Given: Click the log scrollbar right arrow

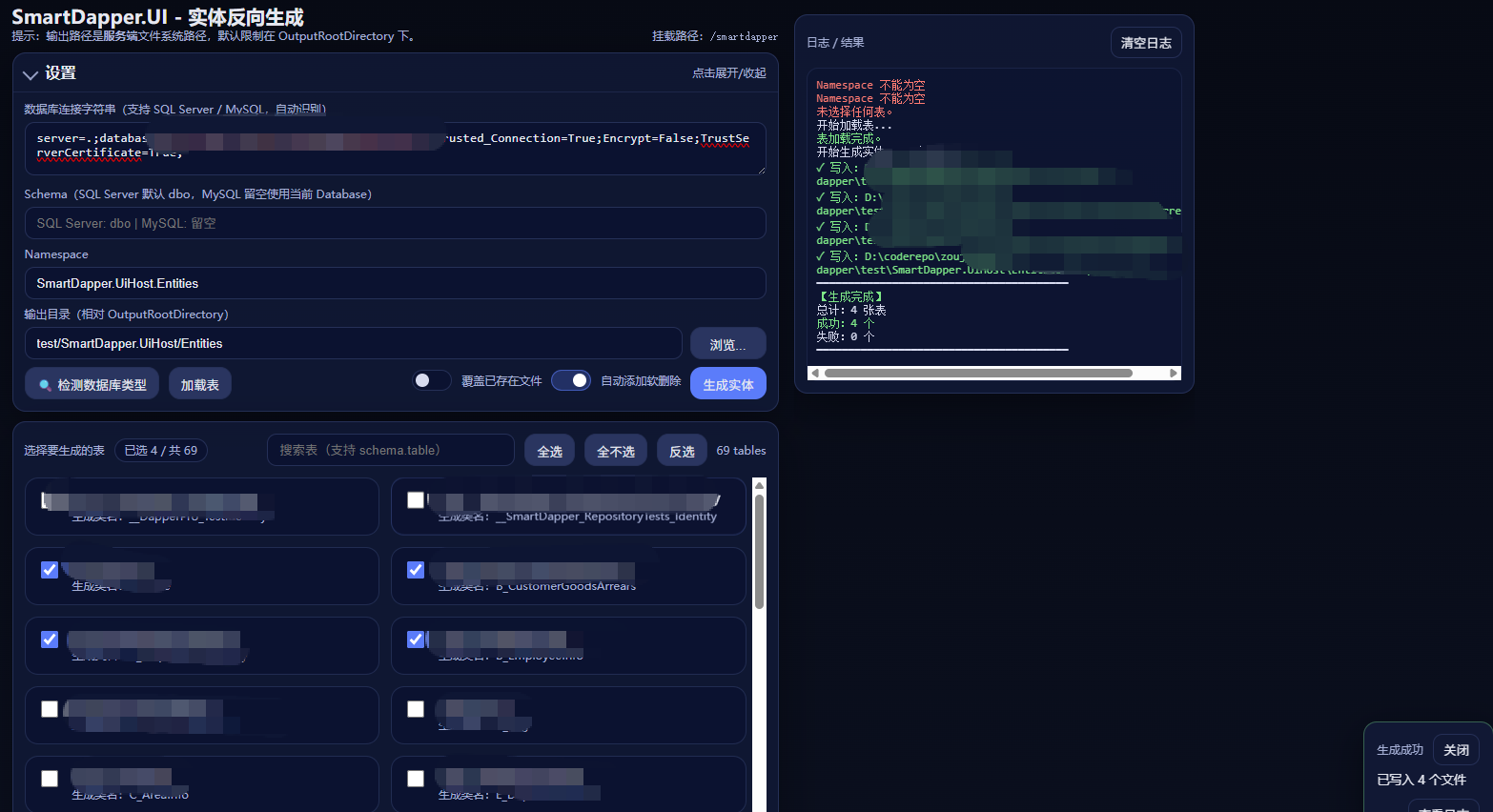Looking at the screenshot, I should click(1174, 374).
